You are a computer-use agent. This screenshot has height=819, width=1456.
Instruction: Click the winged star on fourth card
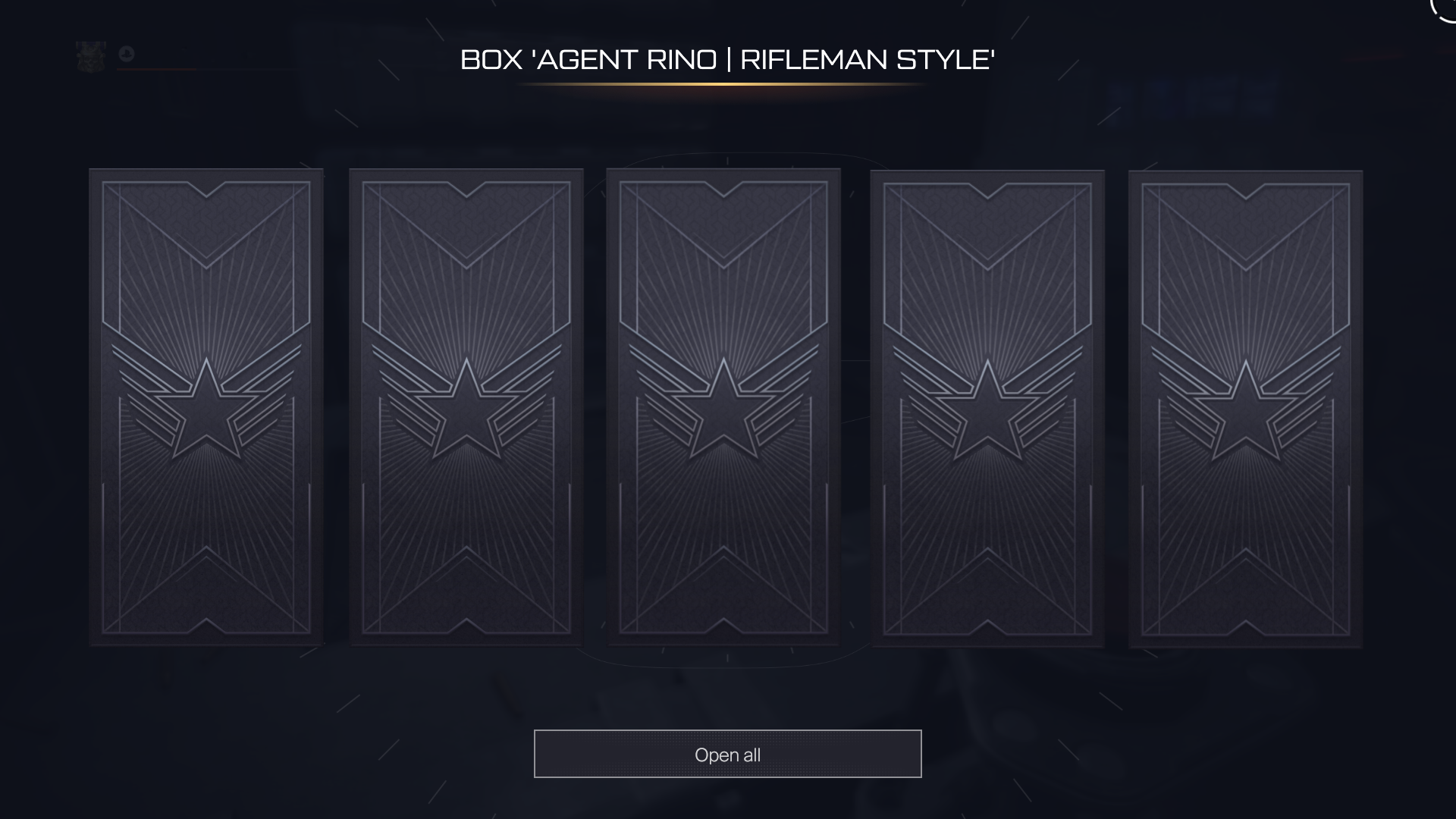[987, 406]
